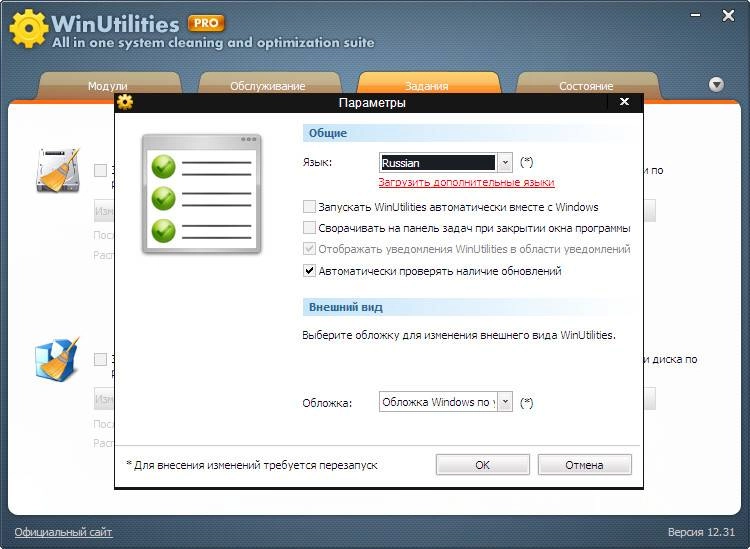Click Загрузить дополнительные языки link
The width and height of the screenshot is (750, 549).
tap(466, 182)
